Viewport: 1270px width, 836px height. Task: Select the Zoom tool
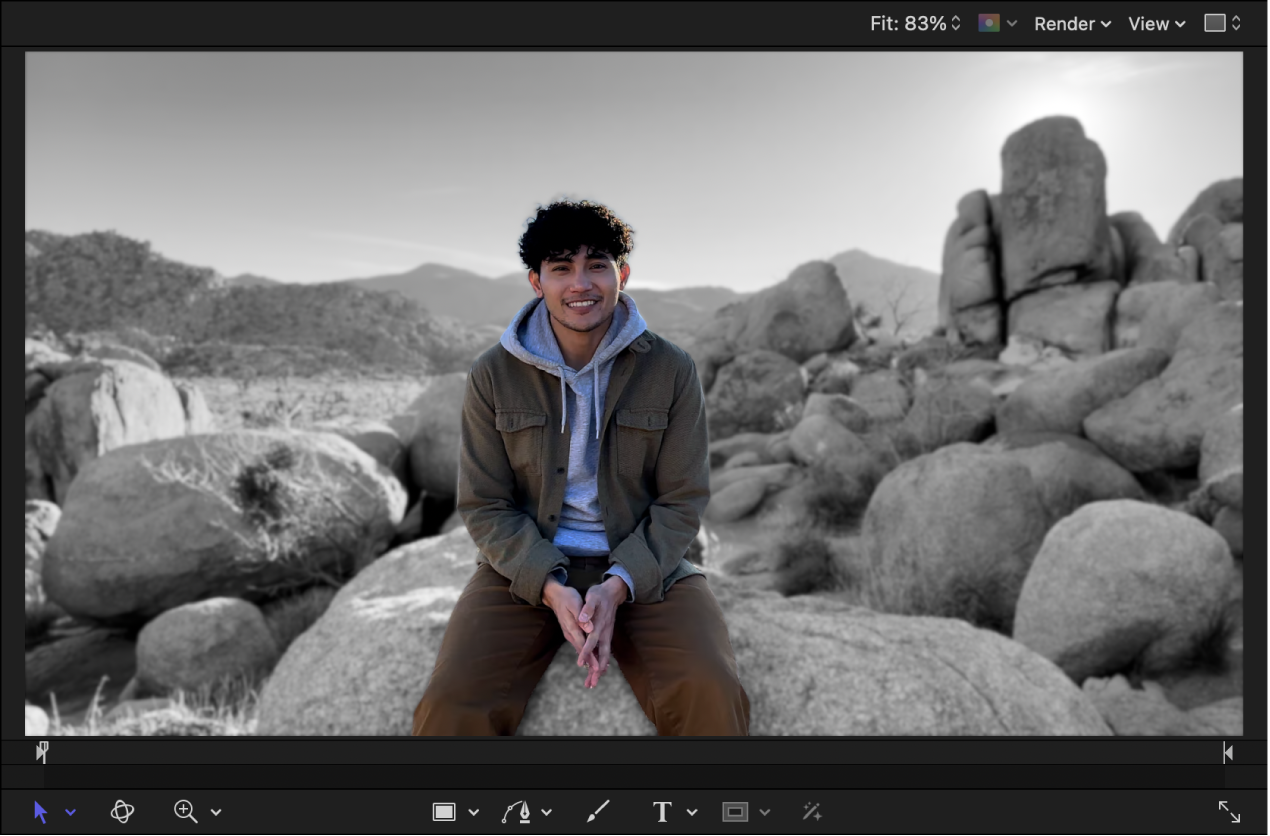point(185,811)
